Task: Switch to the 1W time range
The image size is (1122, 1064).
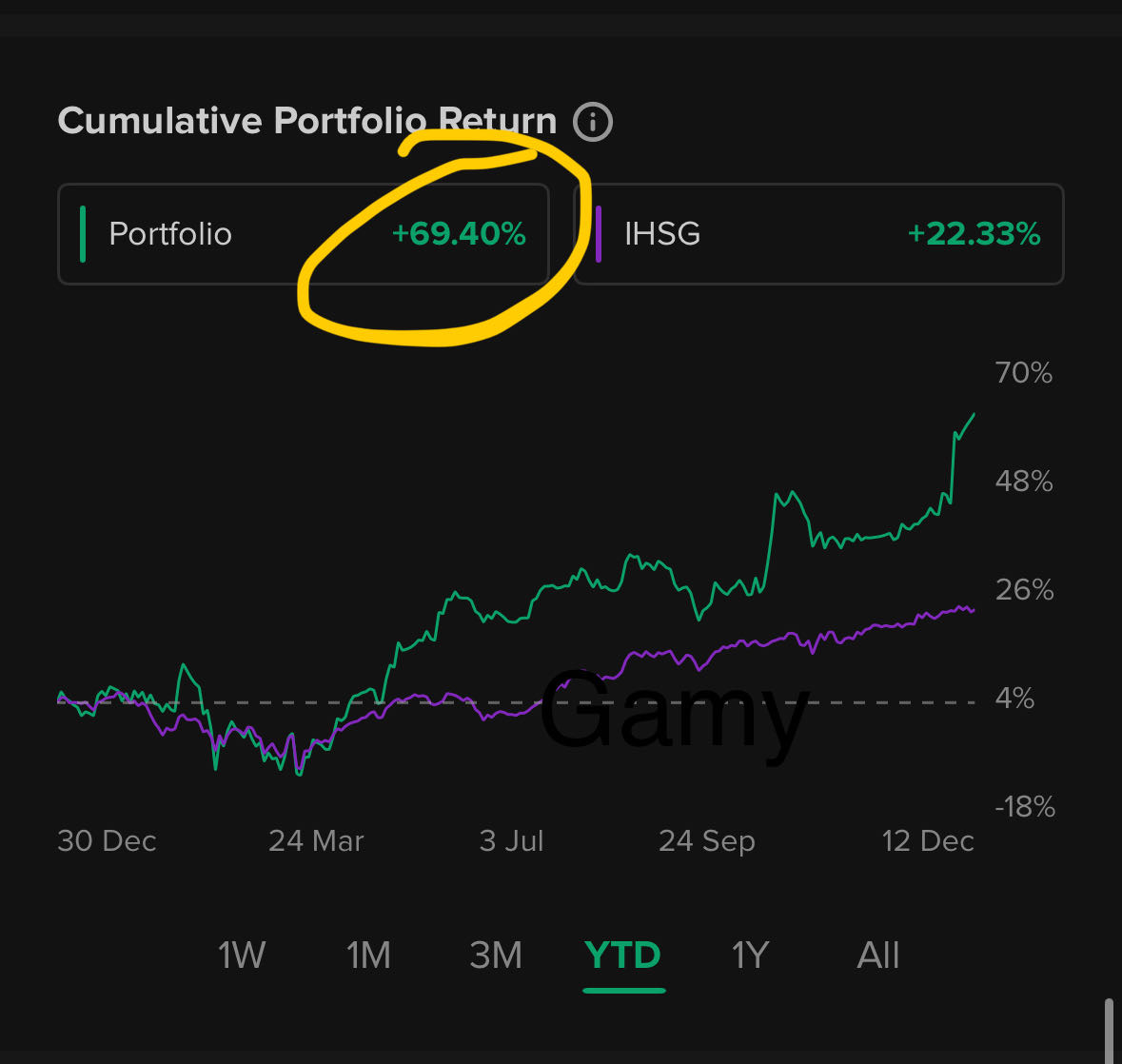Action: [242, 955]
